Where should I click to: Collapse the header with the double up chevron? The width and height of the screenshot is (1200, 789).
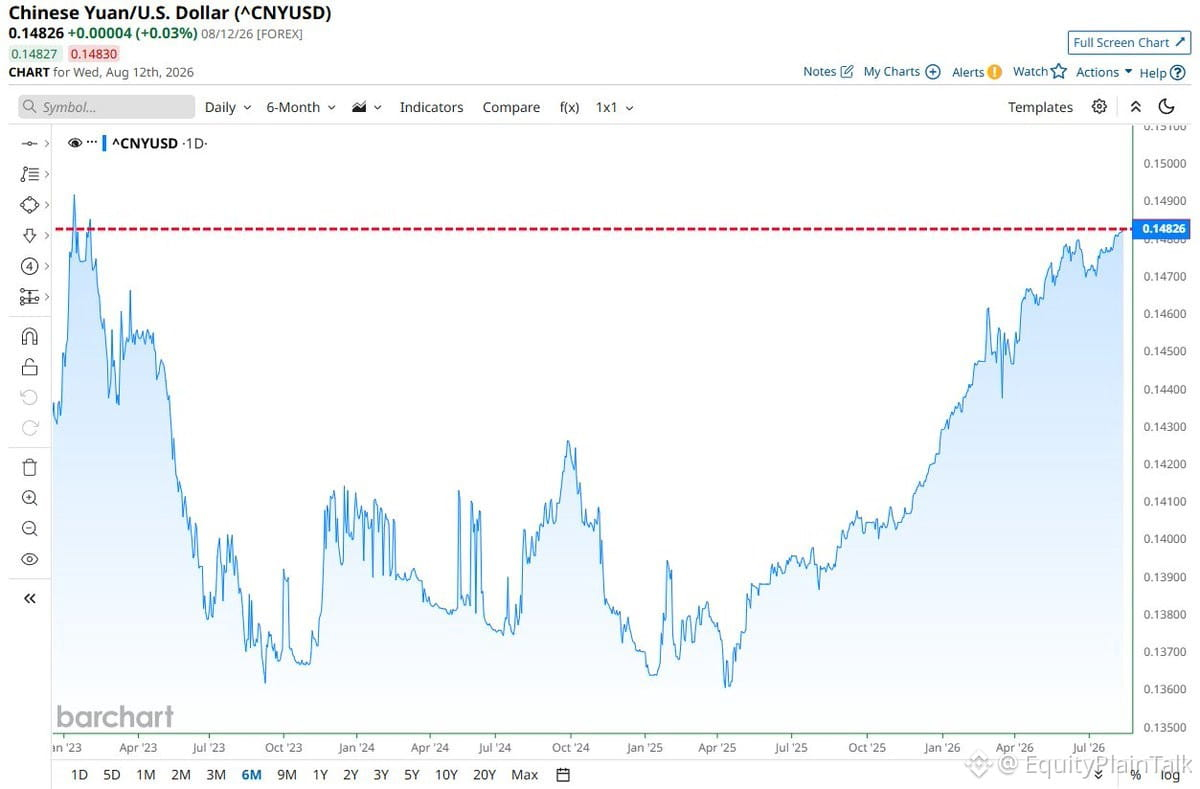tap(1135, 107)
